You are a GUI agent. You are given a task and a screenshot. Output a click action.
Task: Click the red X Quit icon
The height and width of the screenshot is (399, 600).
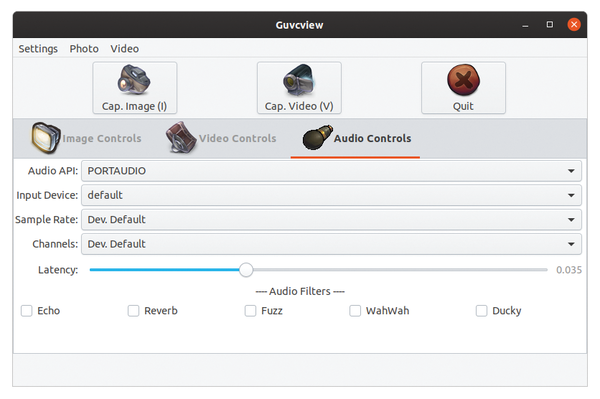point(463,80)
